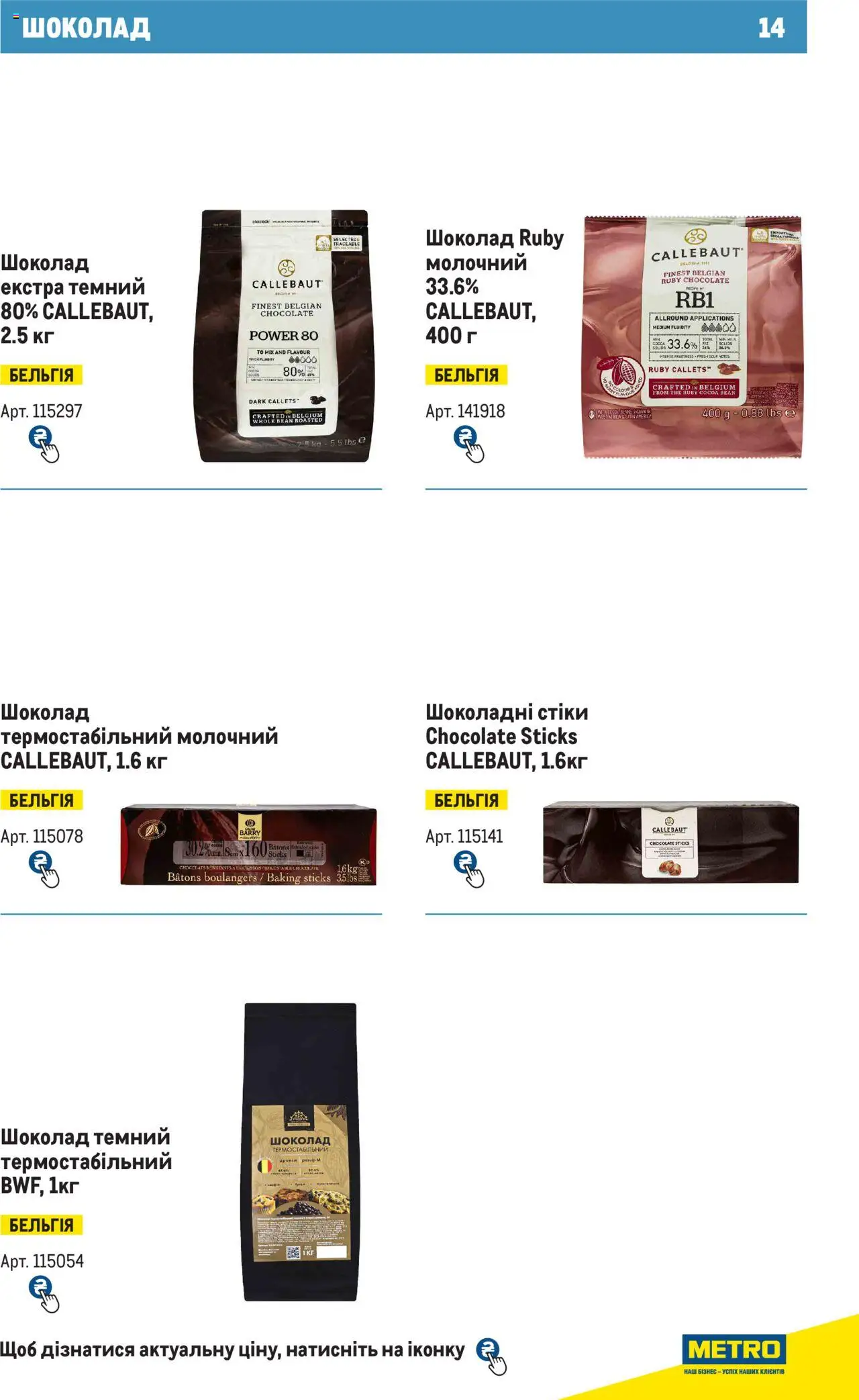This screenshot has width=859, height=1400.
Task: Click БЕЛЬГІЯ label under extra dark chocolate
Action: tap(41, 375)
